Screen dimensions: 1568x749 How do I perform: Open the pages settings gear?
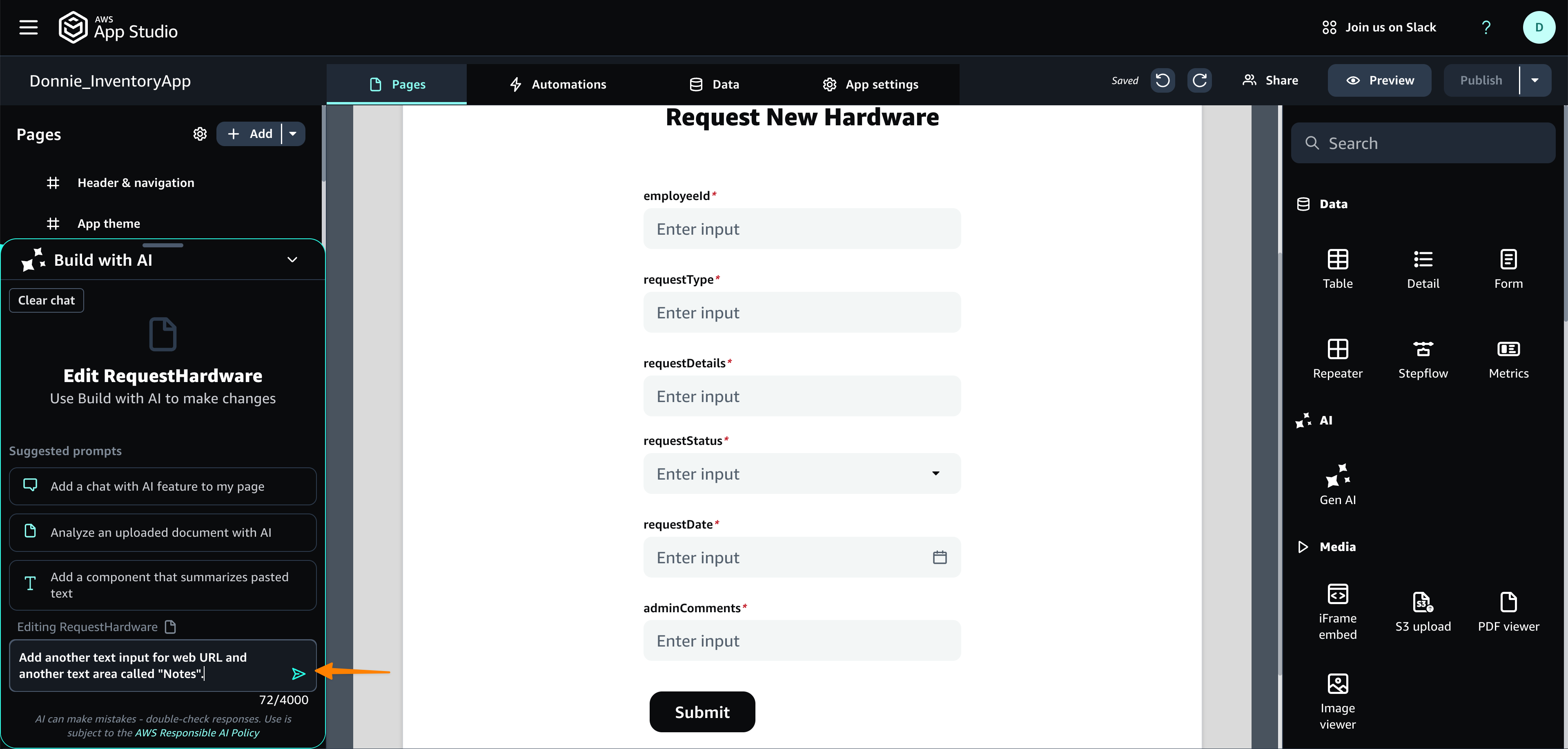point(200,134)
